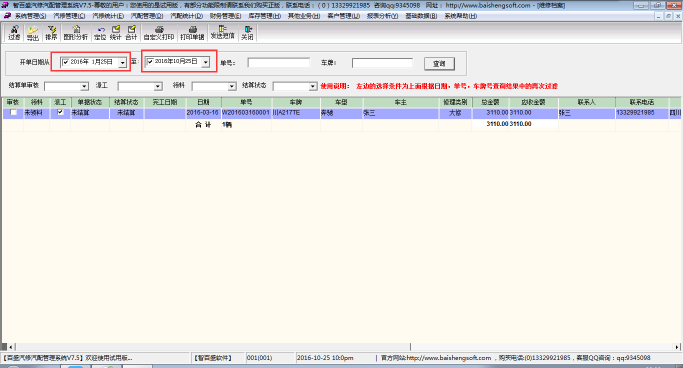The width and height of the screenshot is (683, 368).
Task: Click the 完工日期 column header
Action: pyautogui.click(x=165, y=102)
